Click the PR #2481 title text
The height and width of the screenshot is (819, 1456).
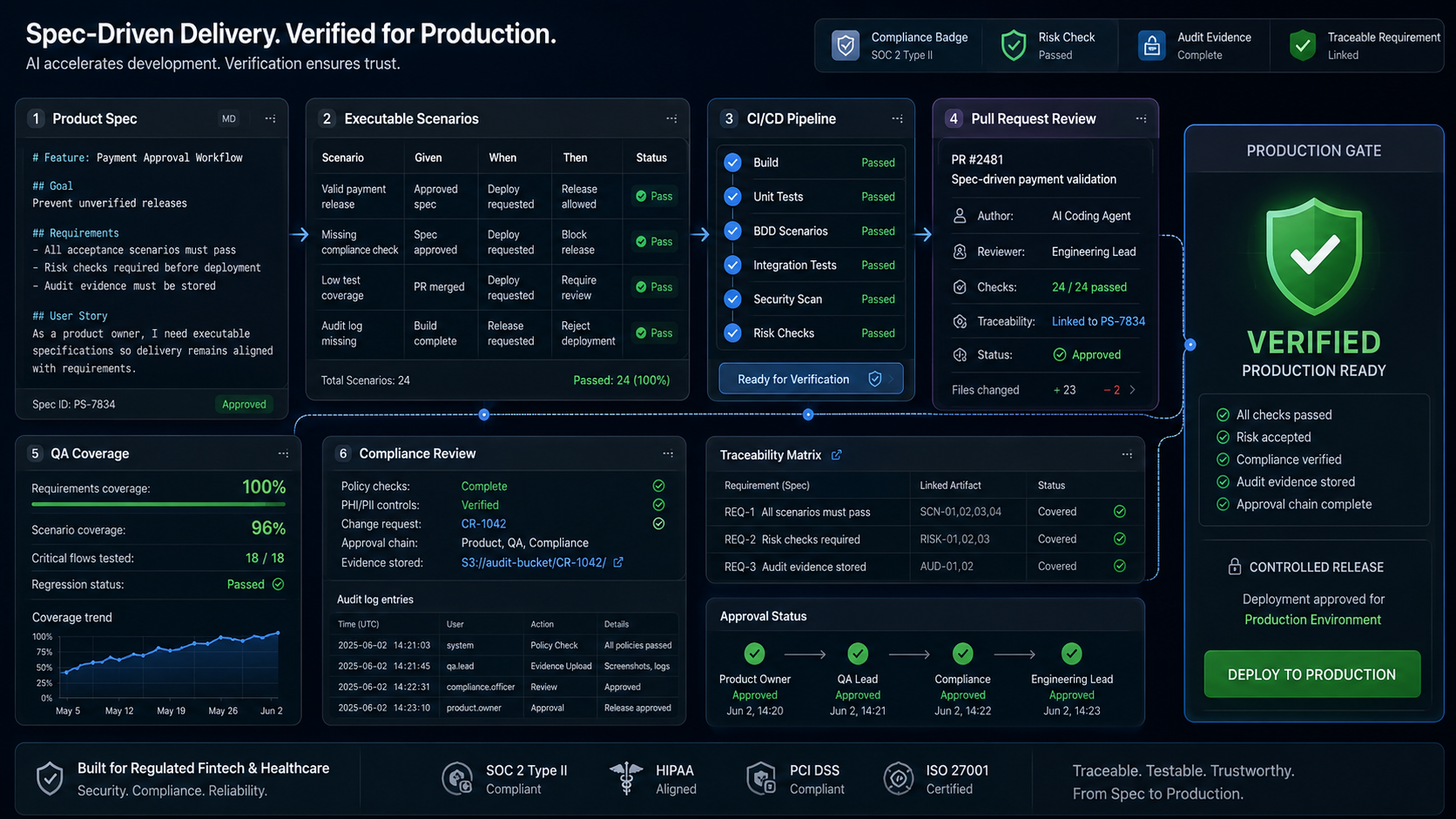[977, 159]
